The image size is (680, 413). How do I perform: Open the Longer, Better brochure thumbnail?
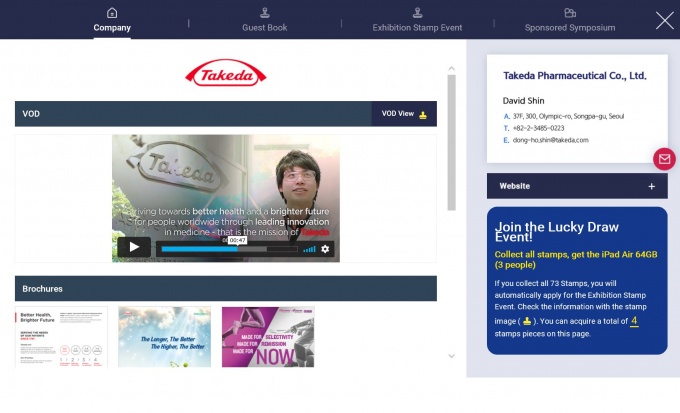[x=164, y=337]
